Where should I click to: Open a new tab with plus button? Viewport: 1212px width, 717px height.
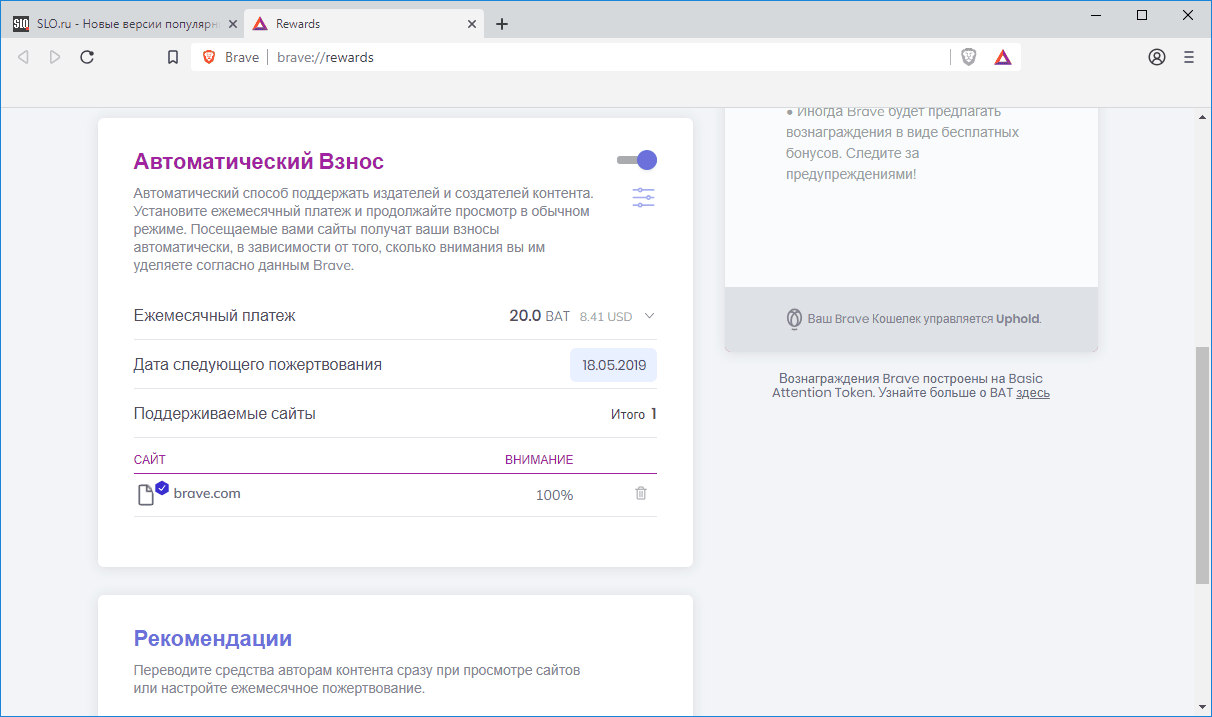pyautogui.click(x=502, y=24)
